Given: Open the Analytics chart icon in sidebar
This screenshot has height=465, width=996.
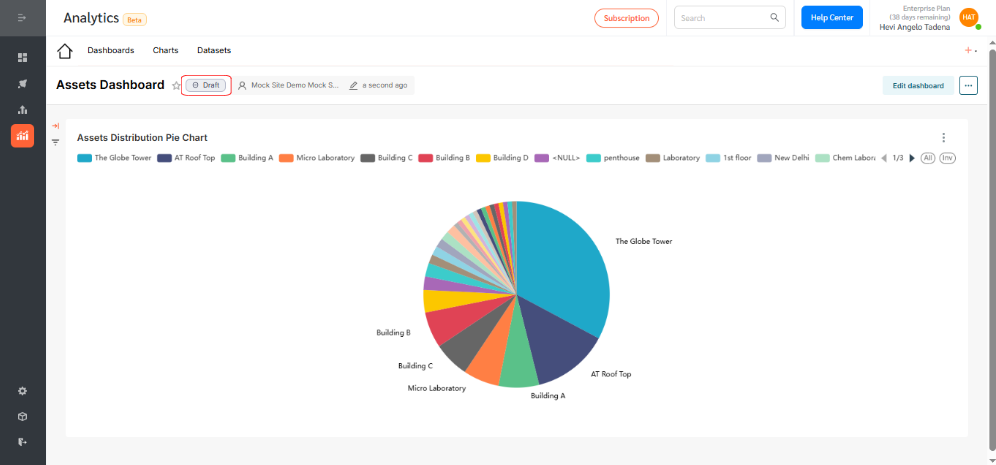Looking at the screenshot, I should pyautogui.click(x=22, y=135).
